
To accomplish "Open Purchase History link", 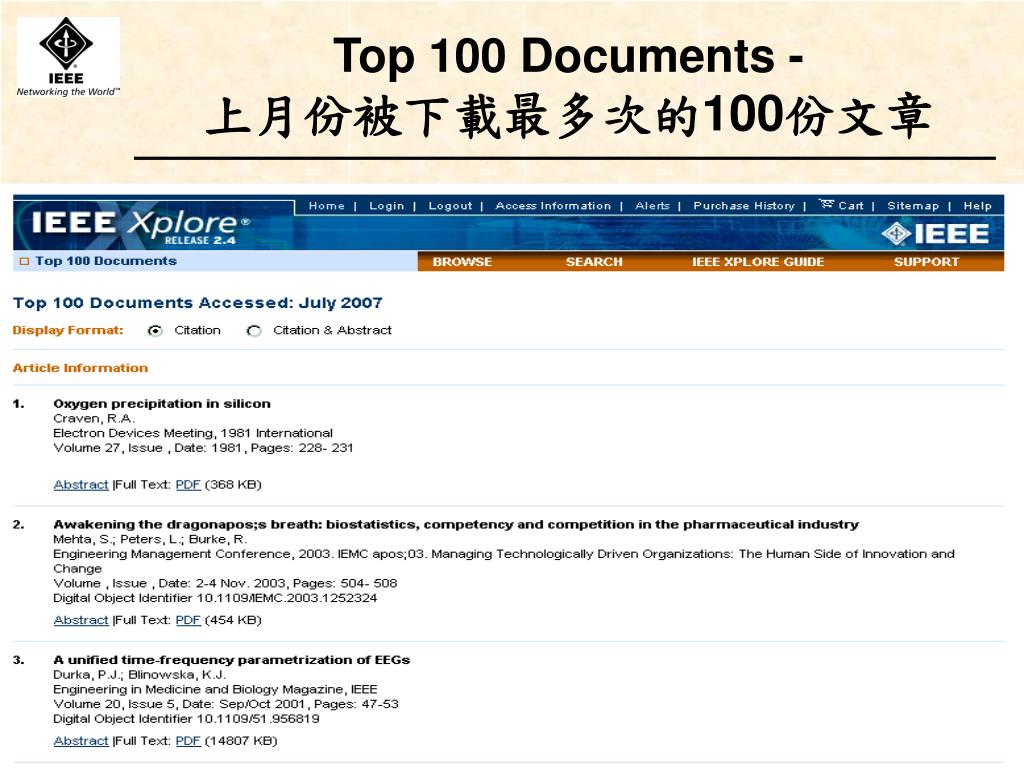I will (744, 205).
